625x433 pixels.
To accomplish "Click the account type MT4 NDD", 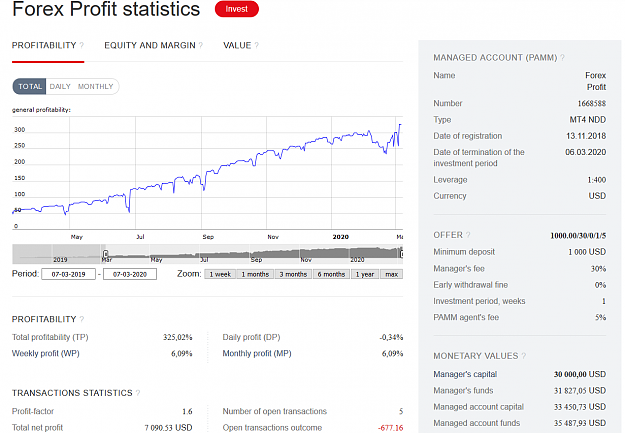I will [x=588, y=120].
